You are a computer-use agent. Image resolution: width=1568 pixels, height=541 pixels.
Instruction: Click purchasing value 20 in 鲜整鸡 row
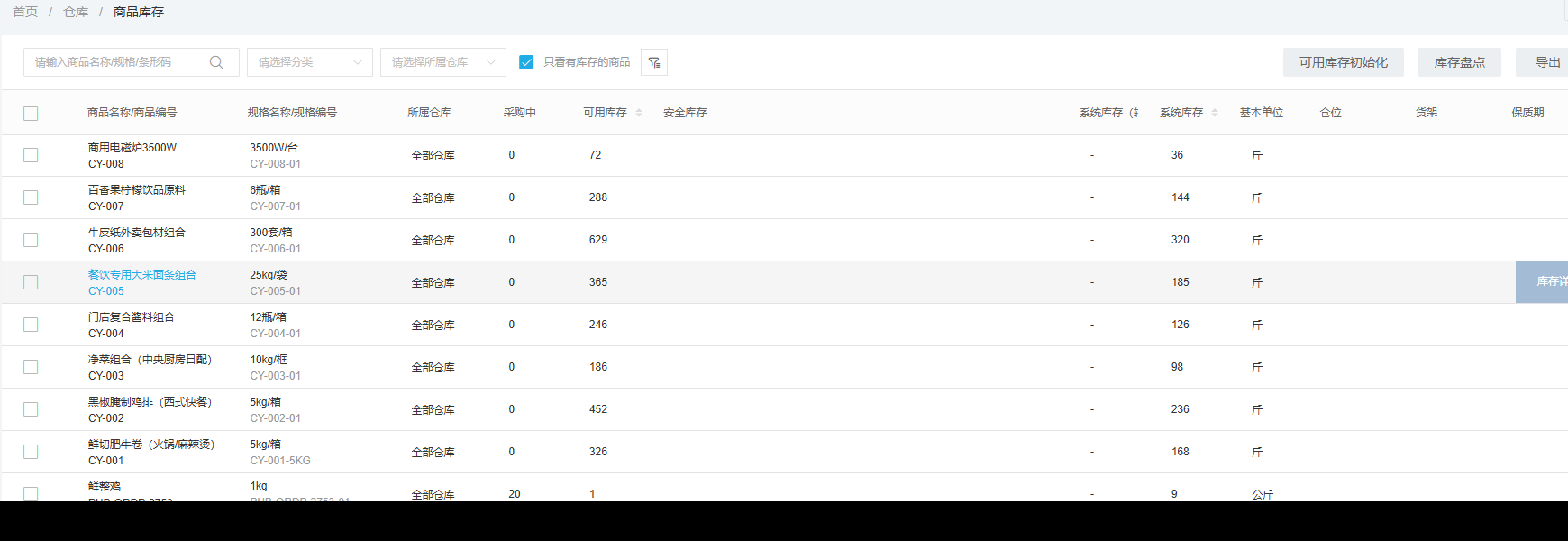[515, 494]
